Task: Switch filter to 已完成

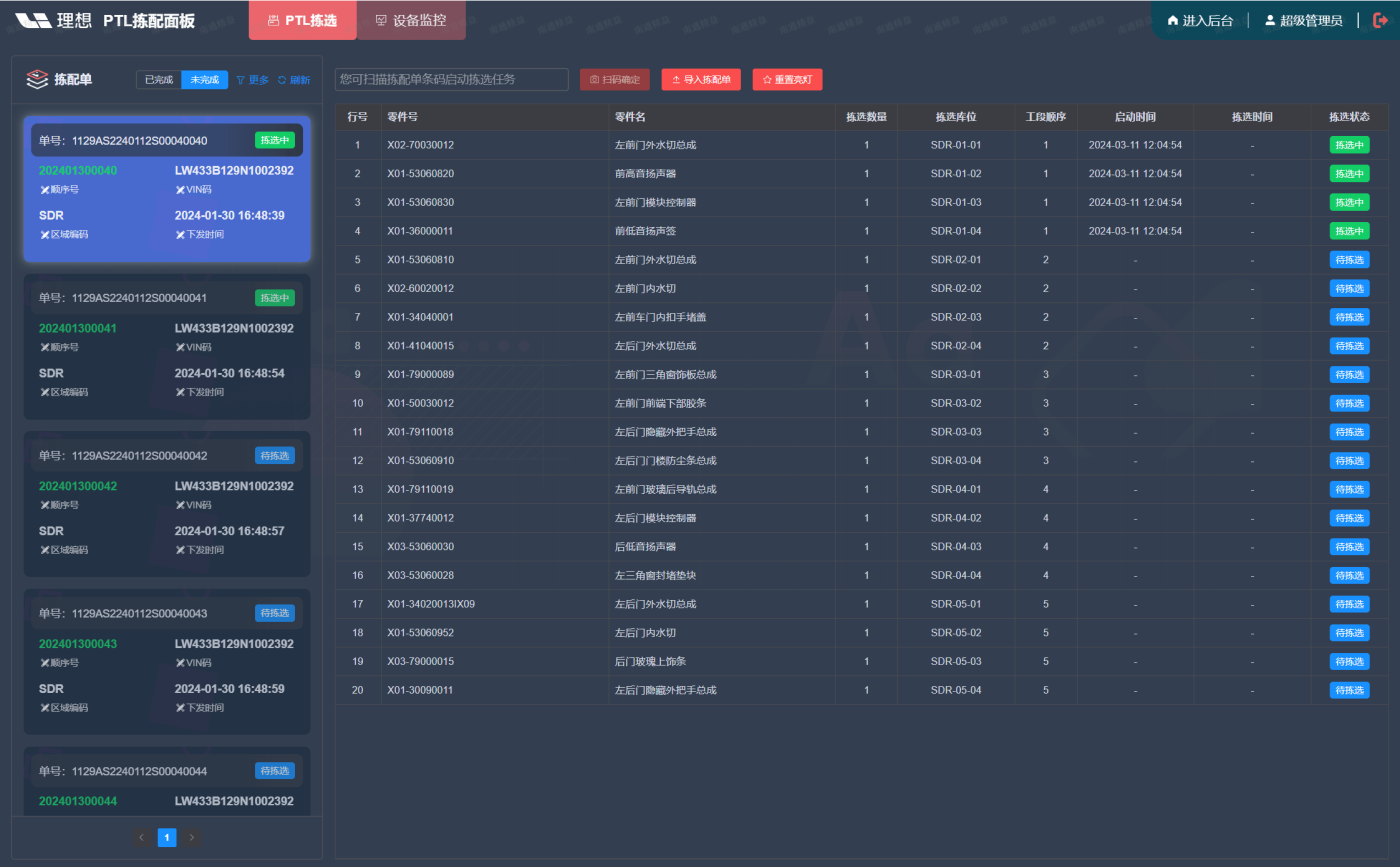Action: point(159,80)
